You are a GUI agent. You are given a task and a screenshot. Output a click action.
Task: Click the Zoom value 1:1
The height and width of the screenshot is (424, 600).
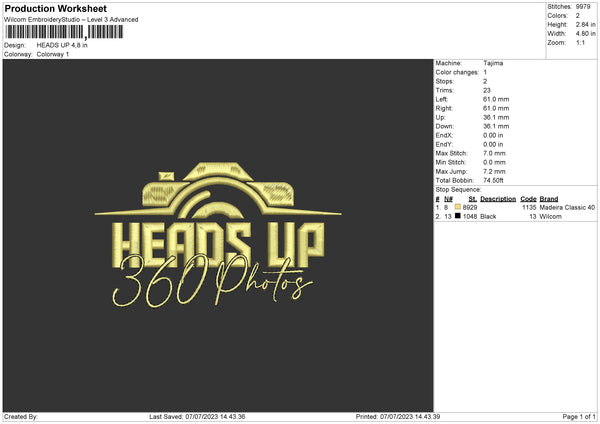click(580, 42)
